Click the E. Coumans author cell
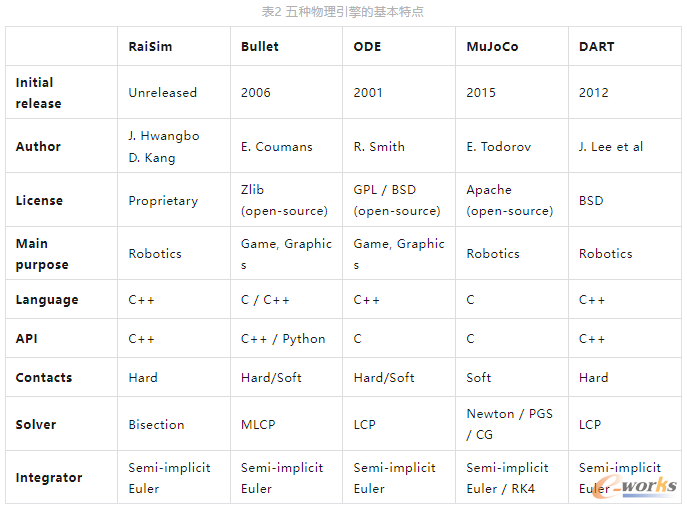The width and height of the screenshot is (687, 509). point(276,147)
